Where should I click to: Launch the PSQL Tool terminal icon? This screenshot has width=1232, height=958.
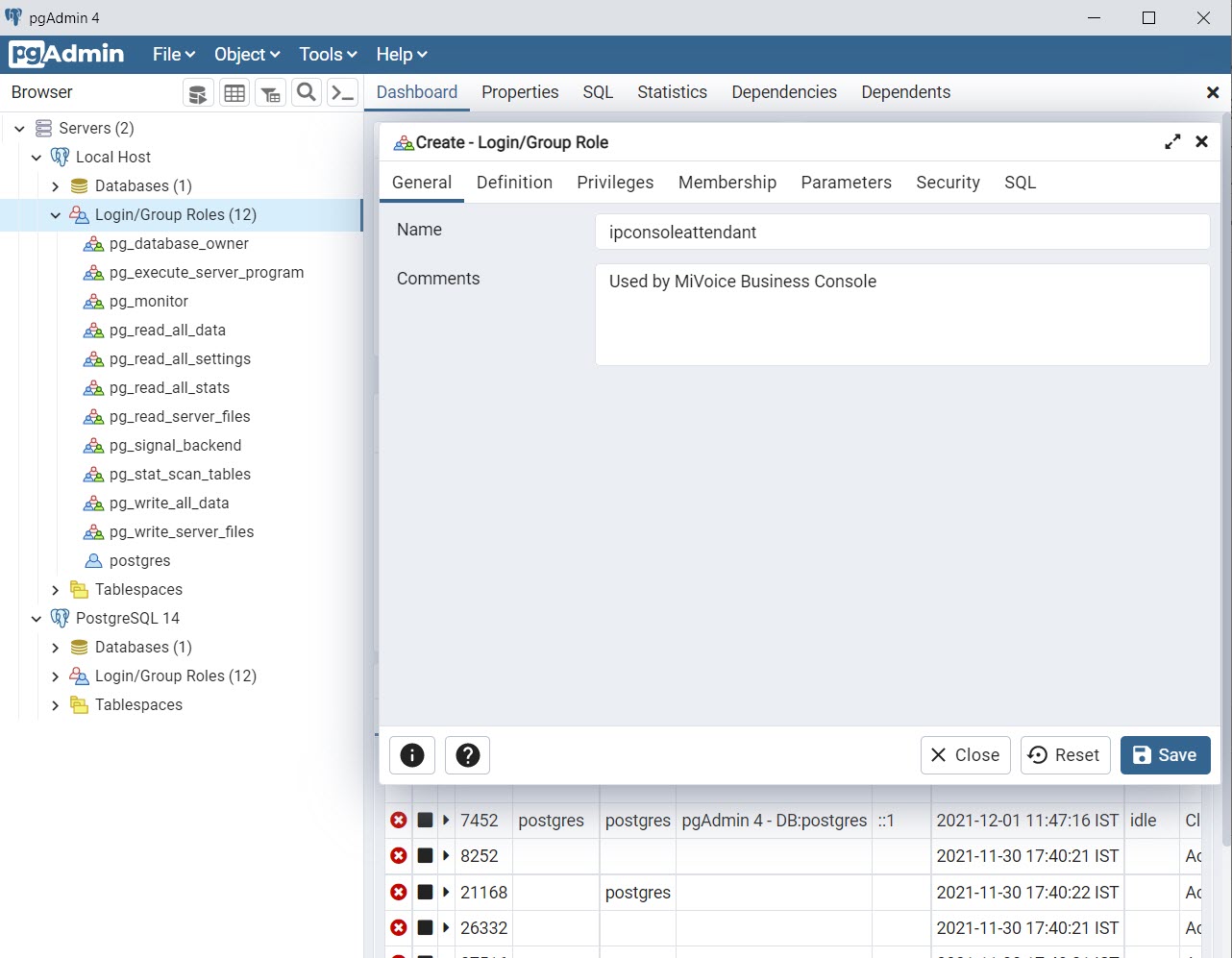click(x=343, y=92)
